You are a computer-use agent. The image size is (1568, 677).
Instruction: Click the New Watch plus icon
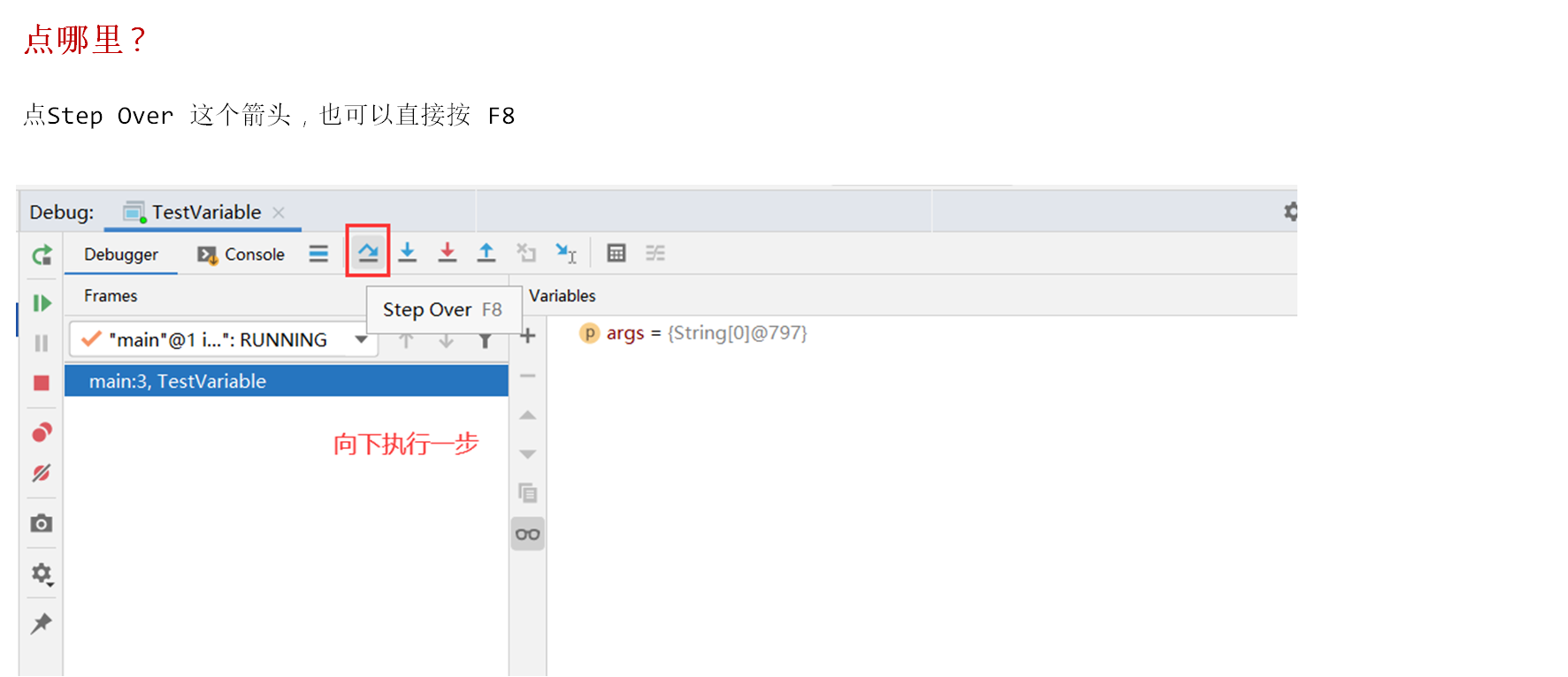(x=528, y=336)
